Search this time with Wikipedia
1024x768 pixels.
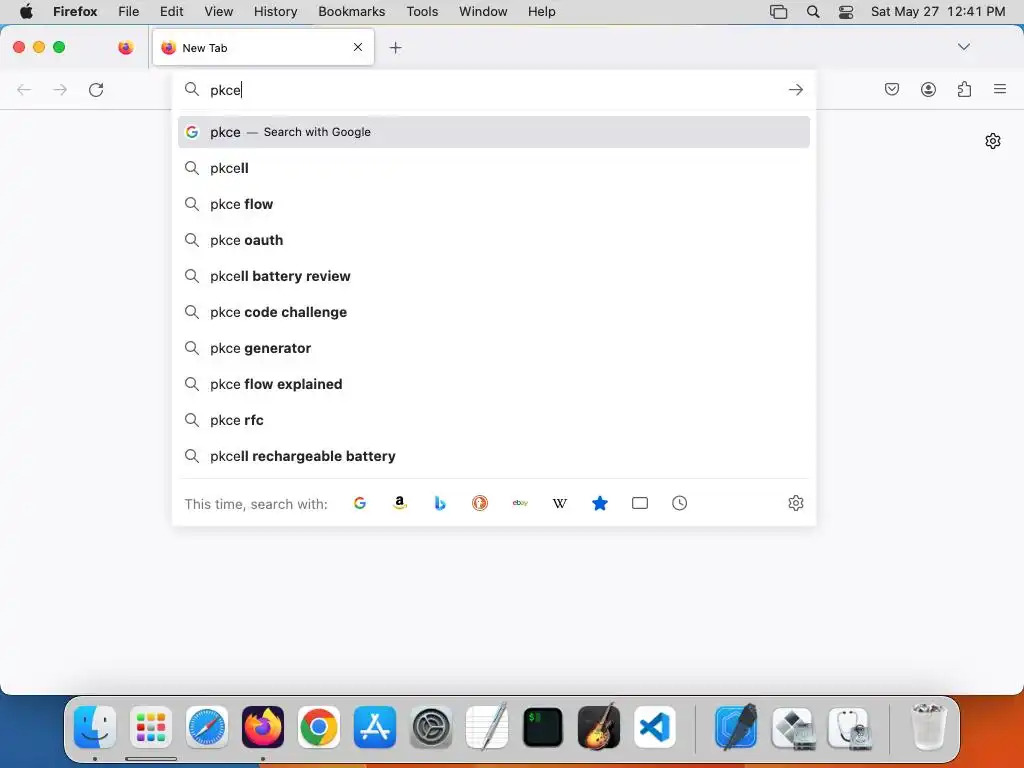tap(560, 503)
